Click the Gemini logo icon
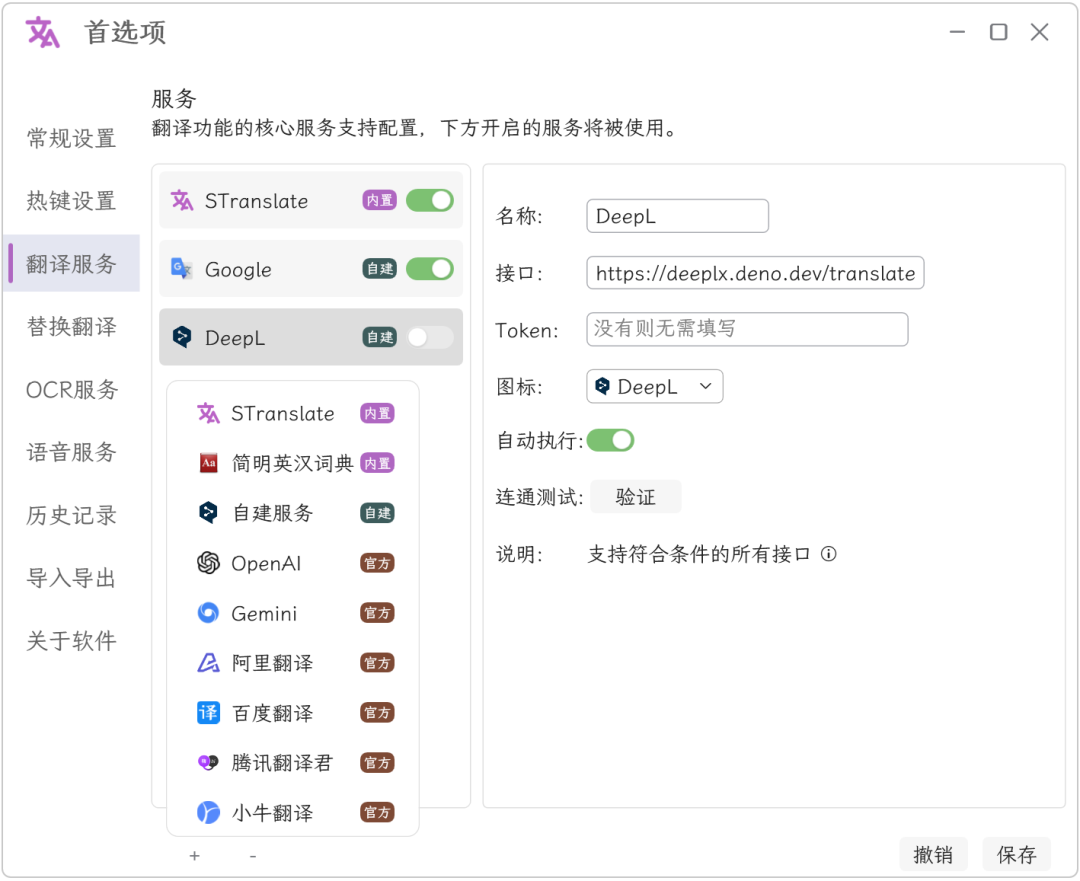Screen dimensions: 1080x881 [208, 612]
